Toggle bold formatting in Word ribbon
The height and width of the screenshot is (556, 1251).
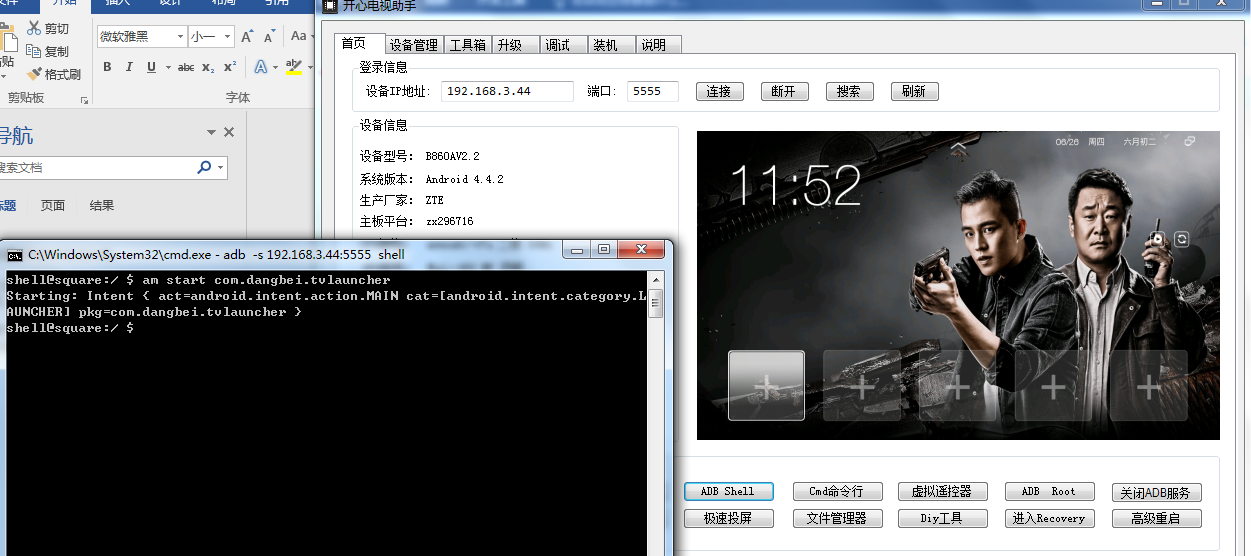(x=107, y=67)
